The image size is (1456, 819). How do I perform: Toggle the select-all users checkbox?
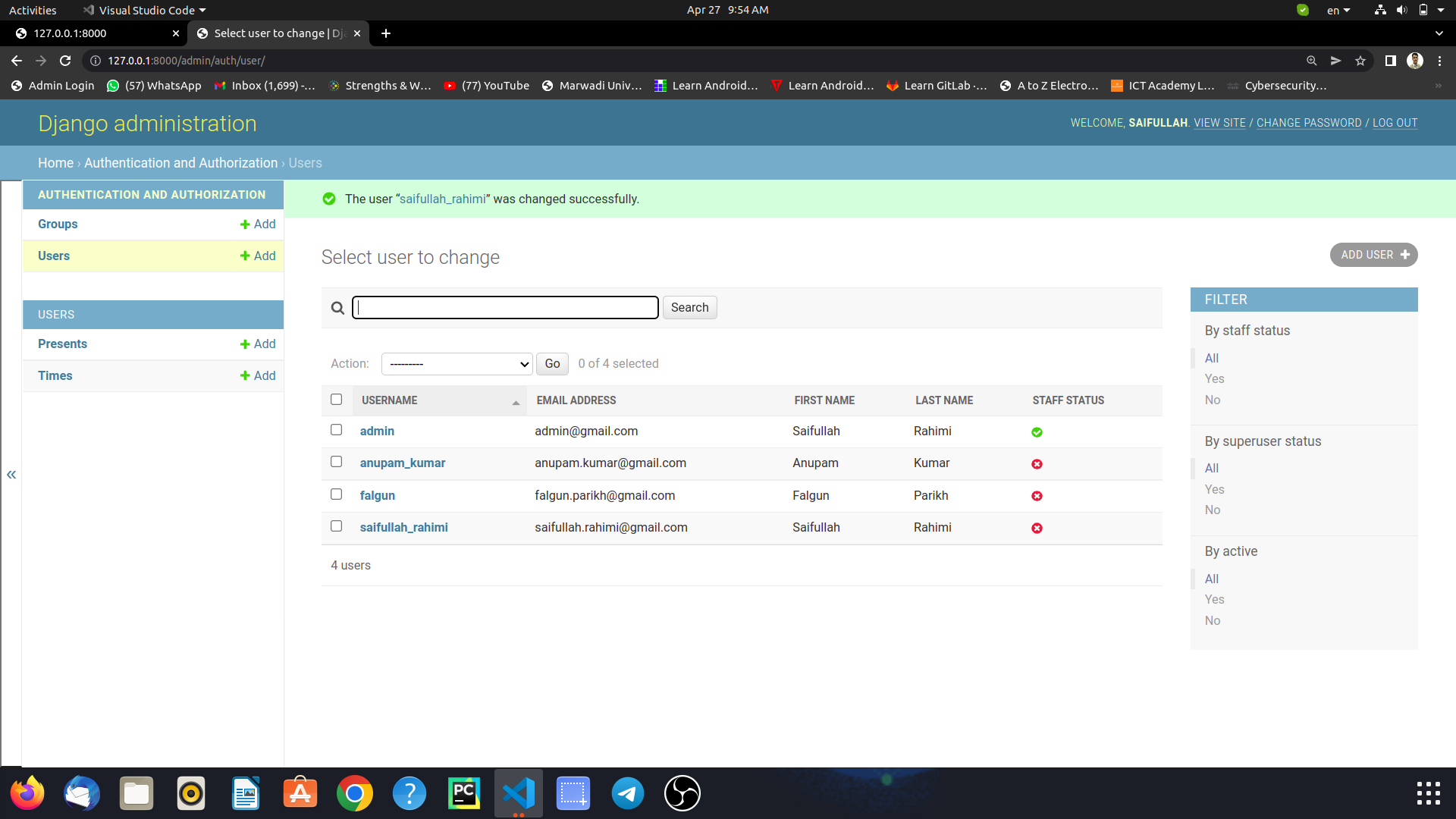coord(336,399)
